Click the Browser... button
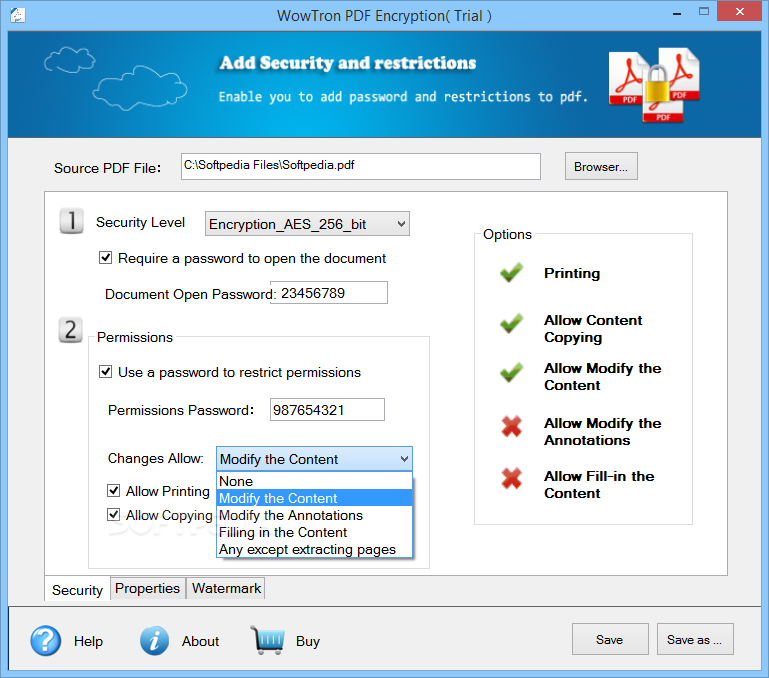769x678 pixels. coord(601,166)
